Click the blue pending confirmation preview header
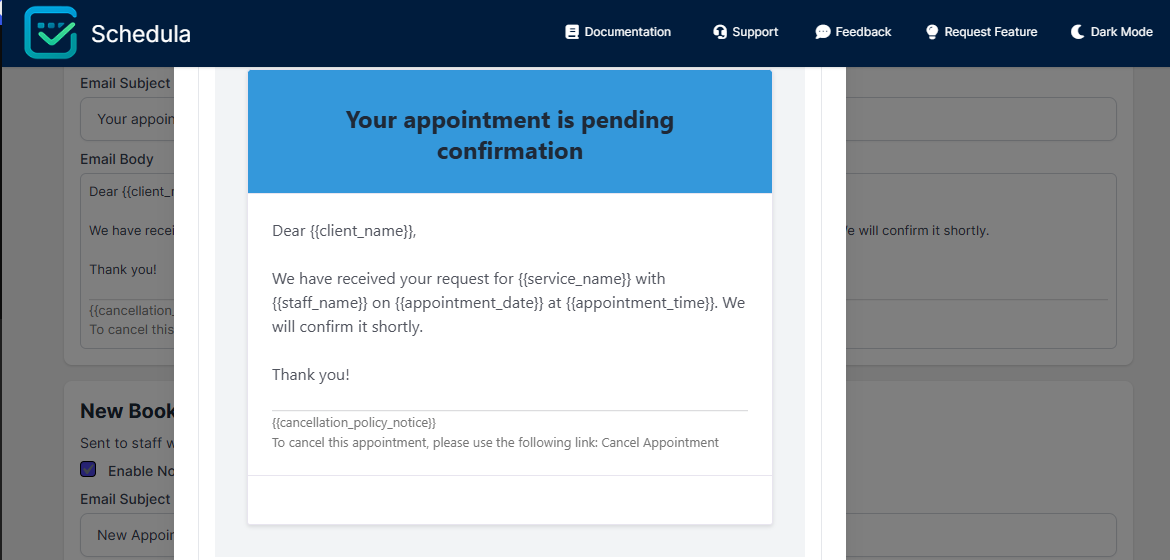This screenshot has width=1170, height=560. tap(510, 135)
